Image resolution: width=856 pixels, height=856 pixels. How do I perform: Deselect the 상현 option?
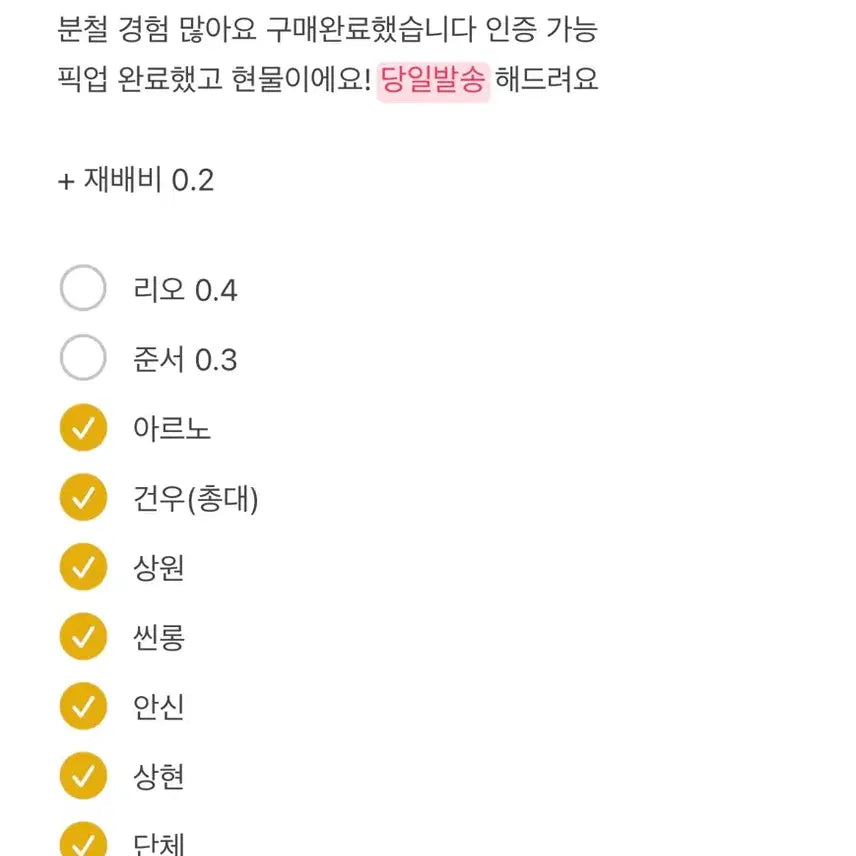click(x=83, y=776)
